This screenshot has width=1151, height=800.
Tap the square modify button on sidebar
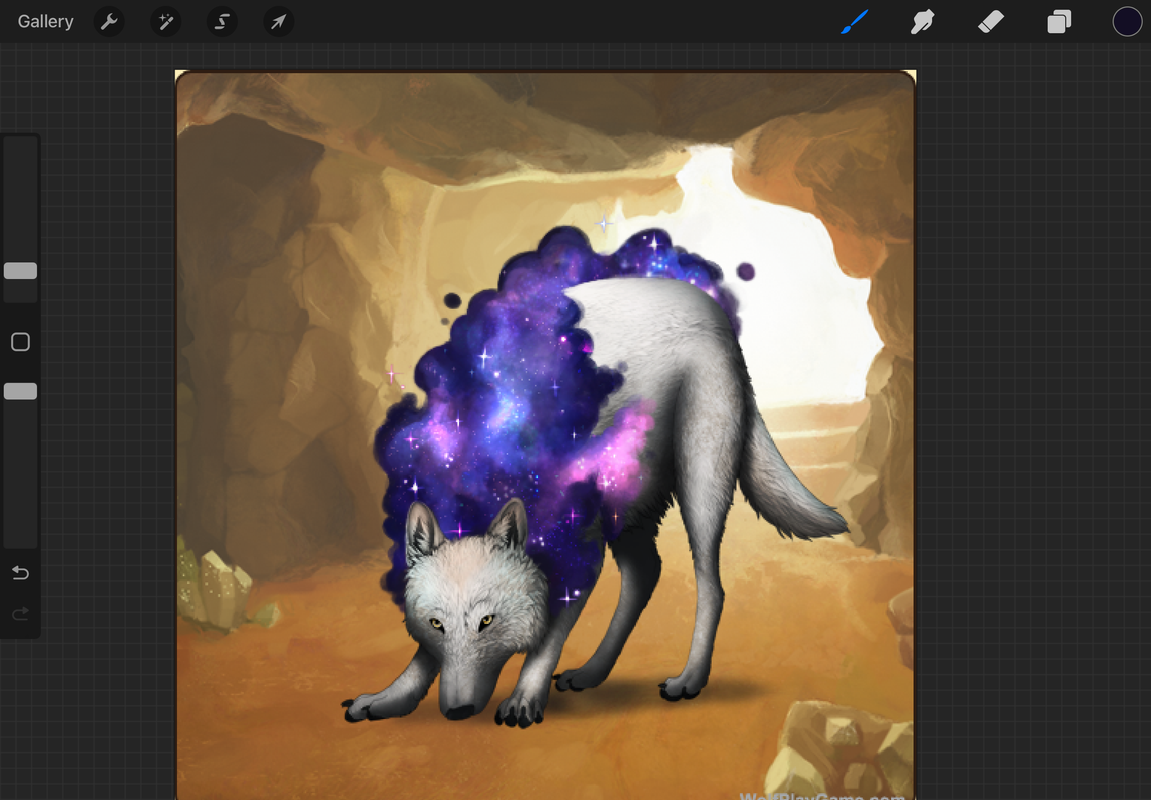click(x=21, y=341)
